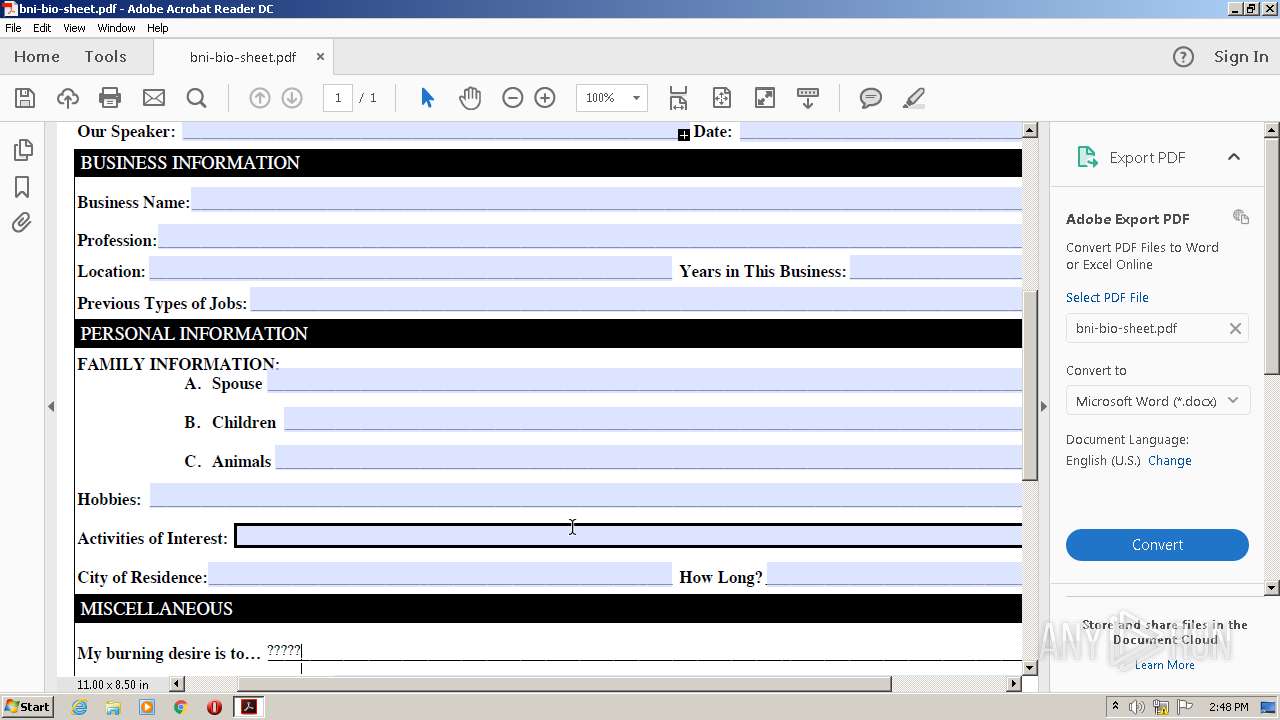Click the Read mode download-arrow icon
1280x720 pixels.
click(x=808, y=98)
